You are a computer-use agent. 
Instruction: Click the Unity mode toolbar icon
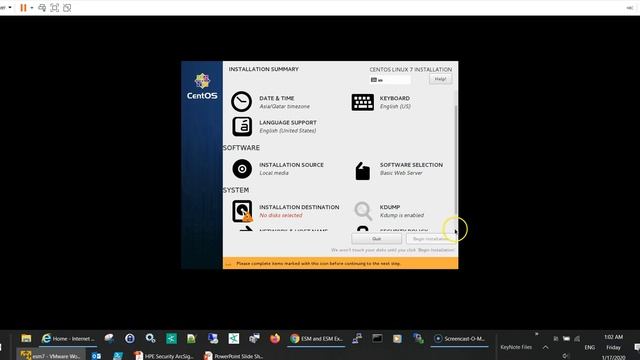pos(67,8)
